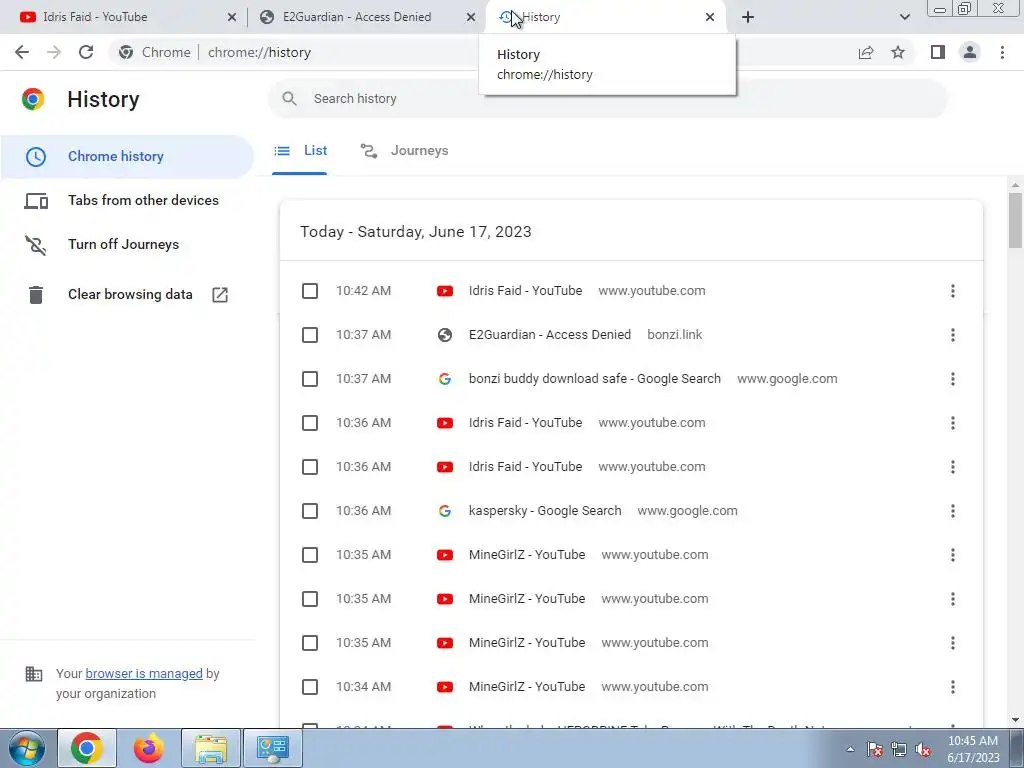Open a new tab with plus button

click(748, 17)
